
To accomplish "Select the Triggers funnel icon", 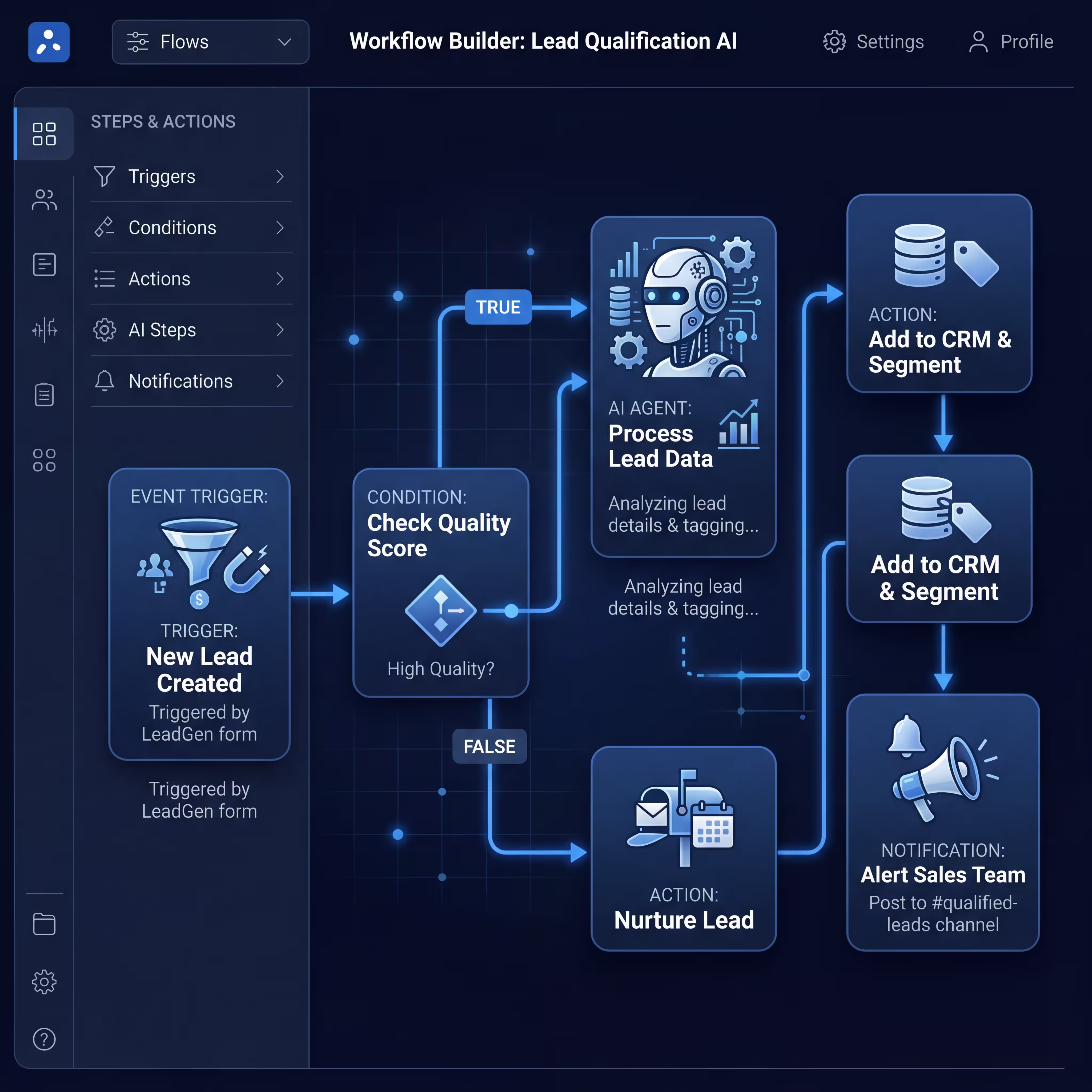I will click(x=104, y=176).
